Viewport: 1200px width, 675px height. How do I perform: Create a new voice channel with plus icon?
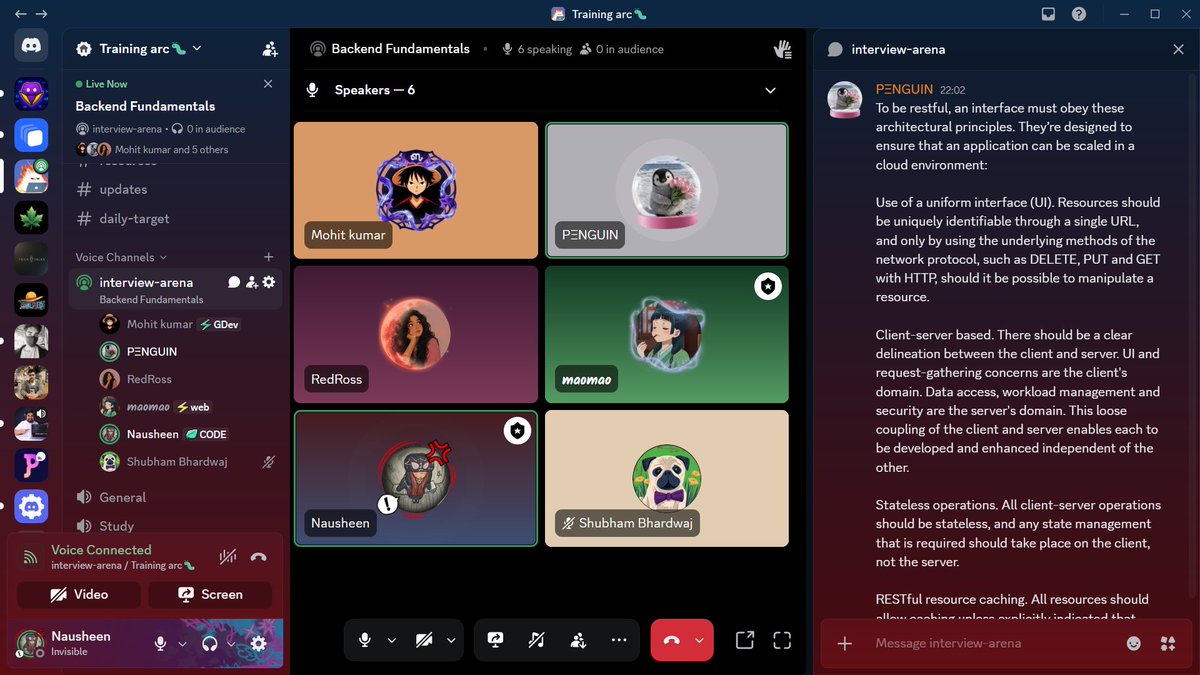[x=268, y=257]
